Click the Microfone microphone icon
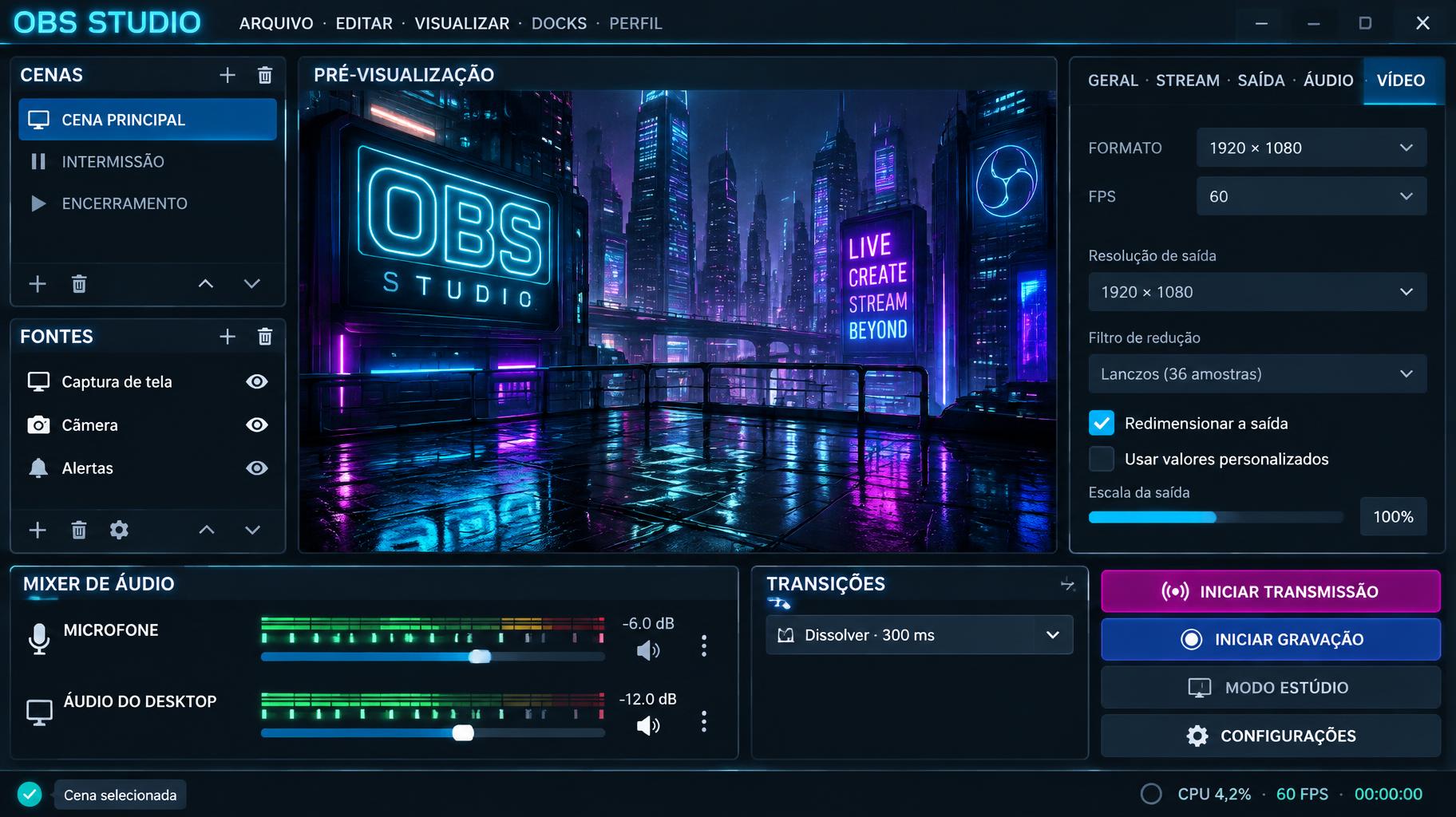The height and width of the screenshot is (817, 1456). [x=39, y=638]
